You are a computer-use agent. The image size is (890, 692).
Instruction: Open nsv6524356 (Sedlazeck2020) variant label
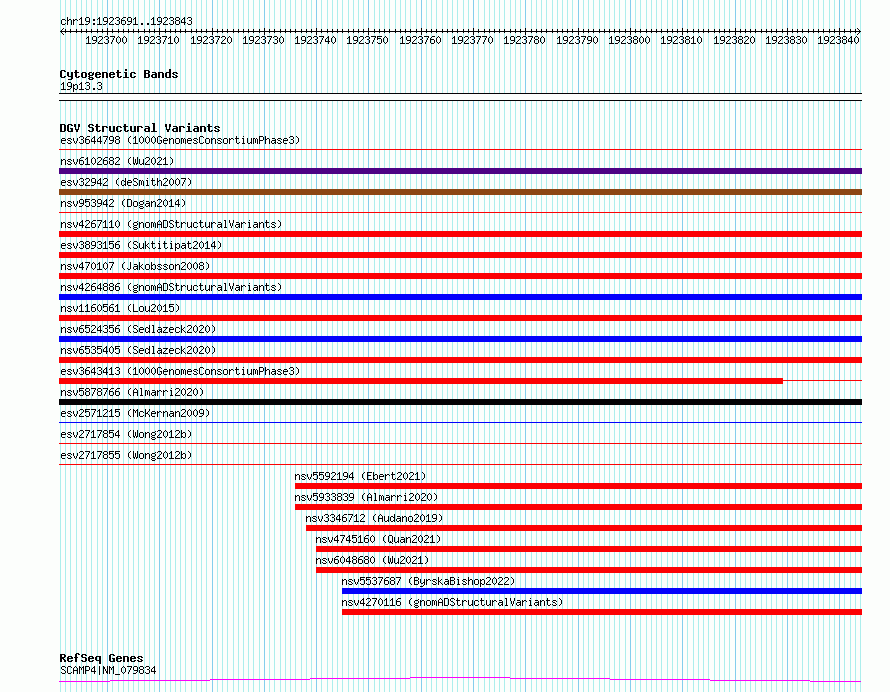(x=138, y=329)
